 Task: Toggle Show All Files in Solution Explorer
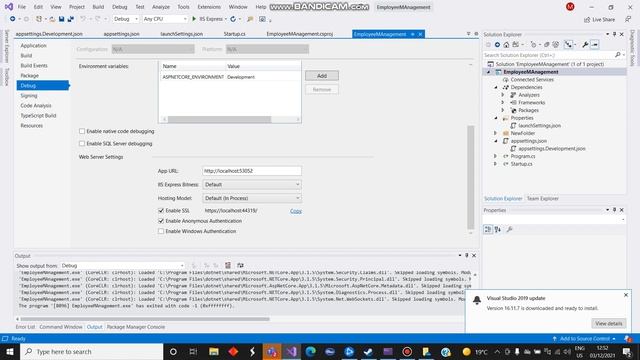[556, 44]
